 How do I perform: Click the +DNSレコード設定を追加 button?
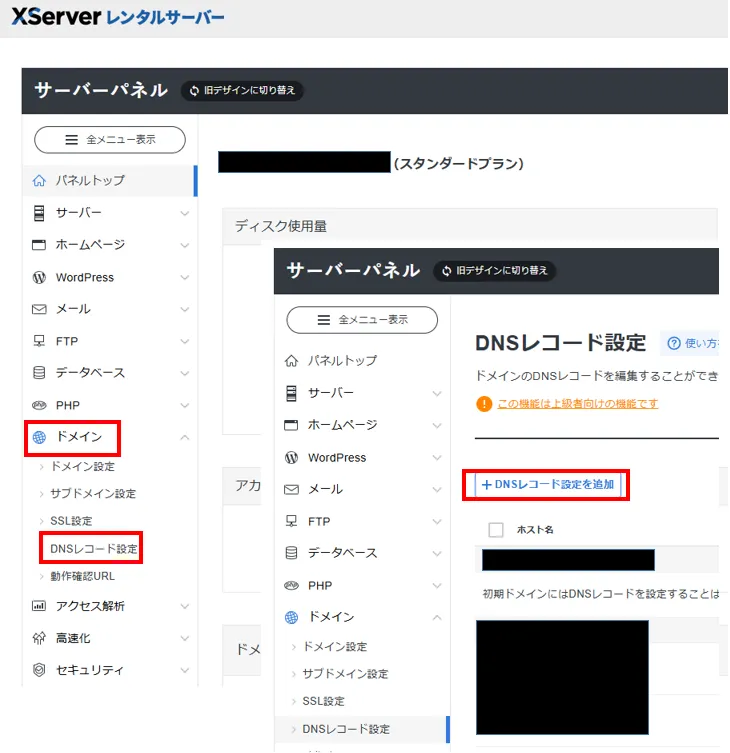point(548,485)
